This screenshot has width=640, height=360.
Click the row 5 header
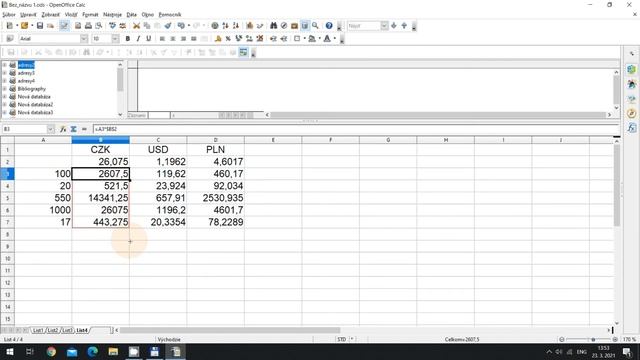[7, 198]
